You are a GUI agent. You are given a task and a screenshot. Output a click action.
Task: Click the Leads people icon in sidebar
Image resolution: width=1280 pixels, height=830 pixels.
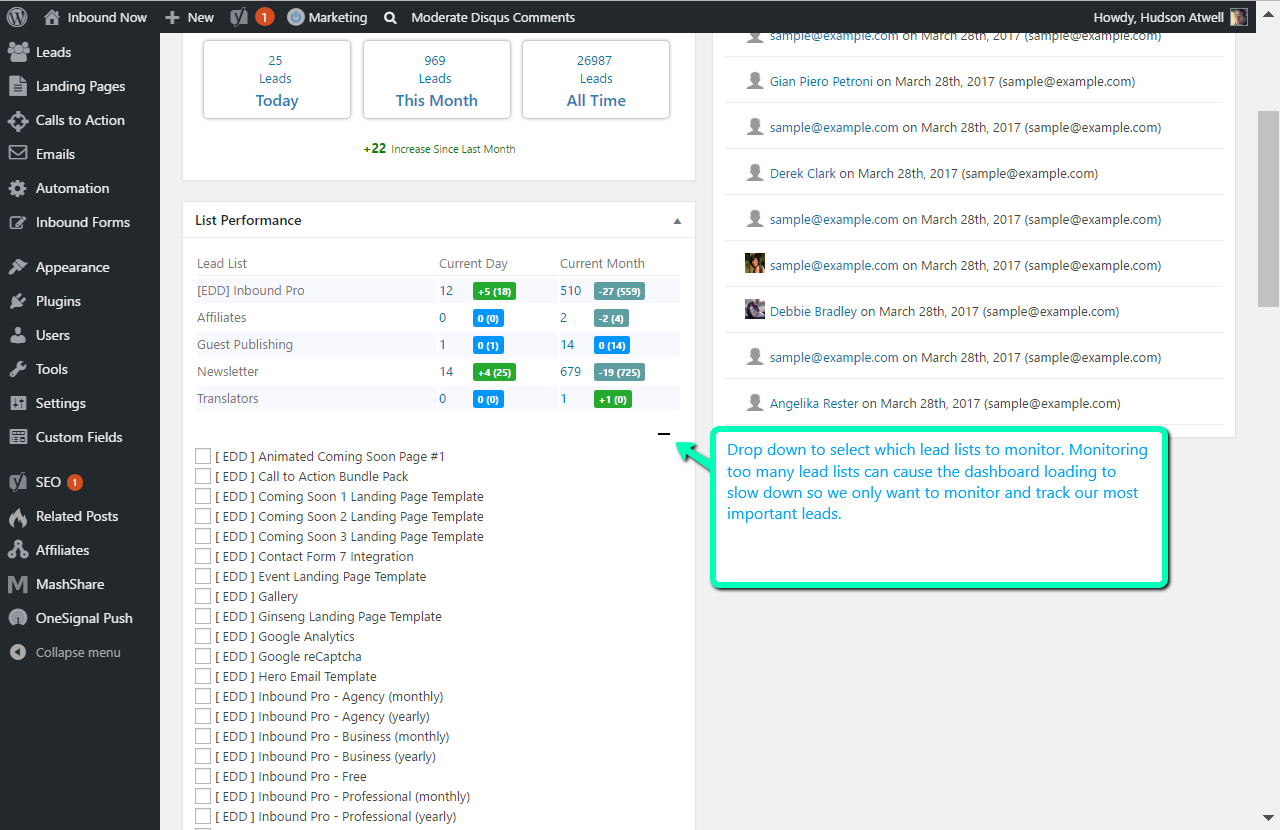18,52
